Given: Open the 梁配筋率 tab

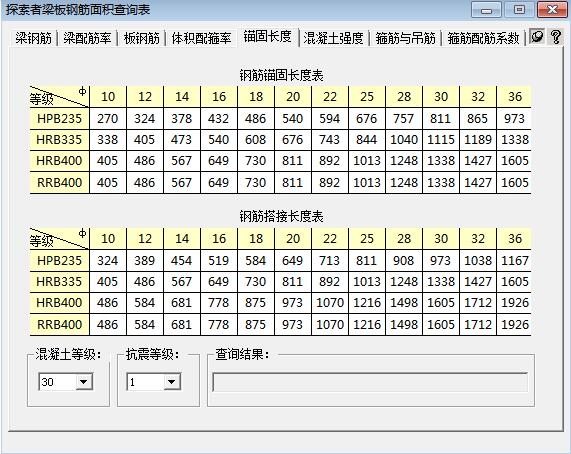Looking at the screenshot, I should pos(87,38).
